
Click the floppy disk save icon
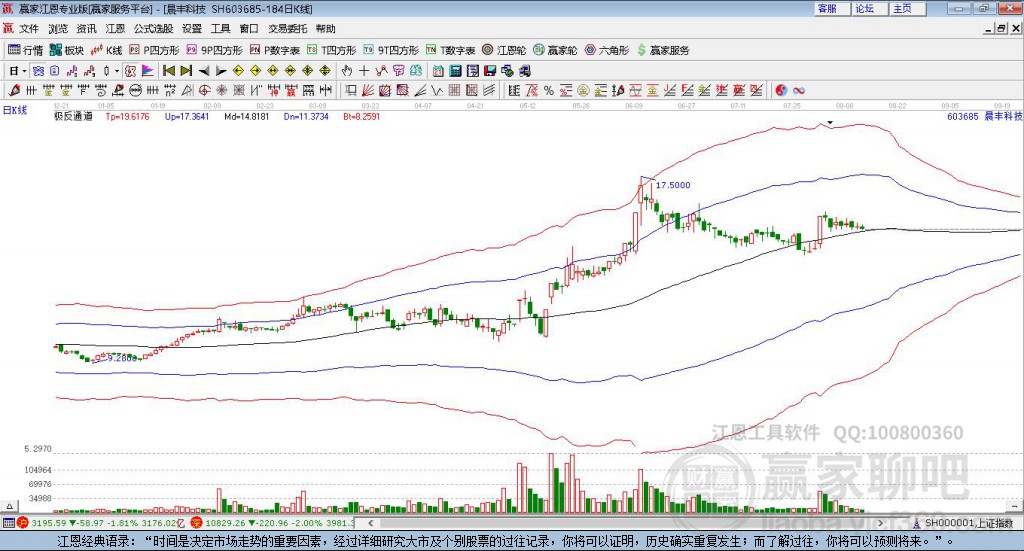click(x=490, y=71)
